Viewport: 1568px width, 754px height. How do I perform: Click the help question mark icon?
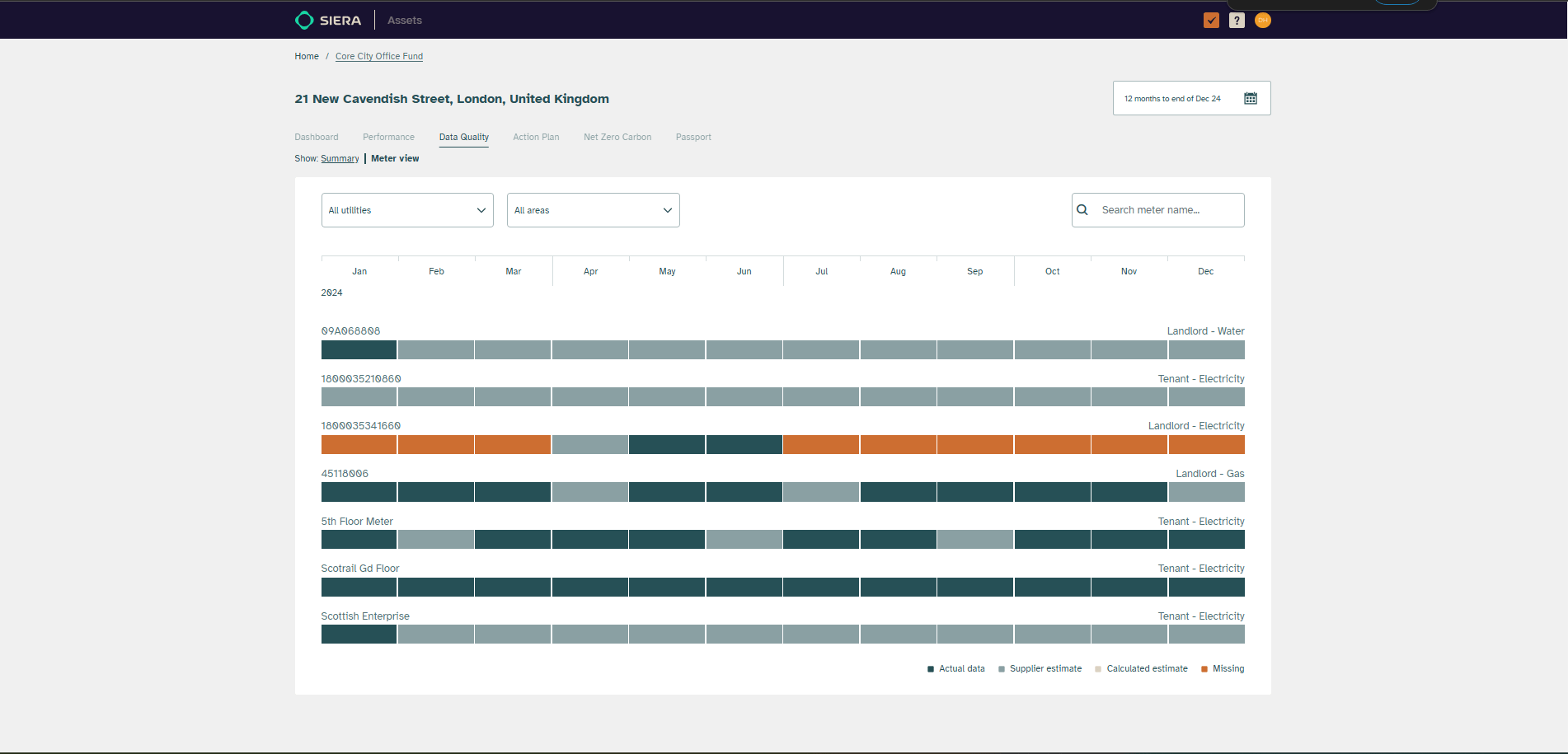click(x=1237, y=21)
